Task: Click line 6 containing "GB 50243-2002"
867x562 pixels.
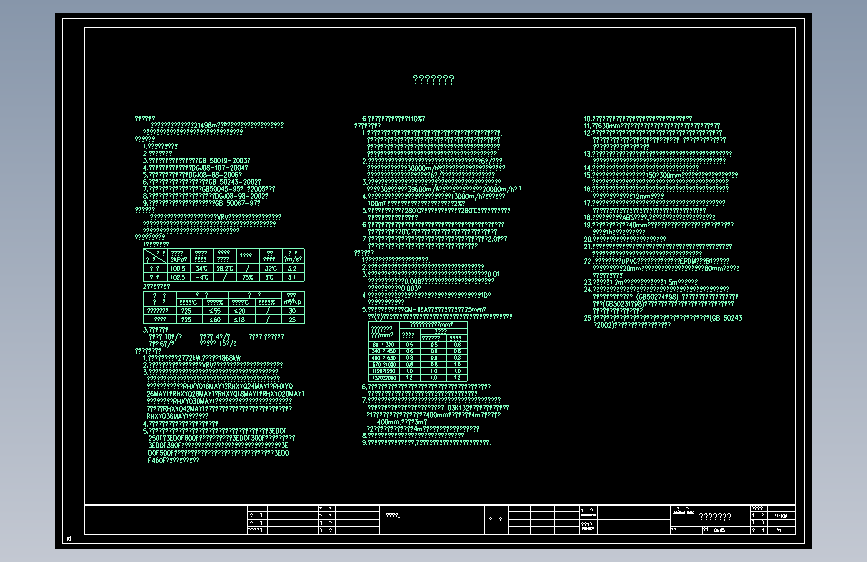Action: click(x=202, y=181)
